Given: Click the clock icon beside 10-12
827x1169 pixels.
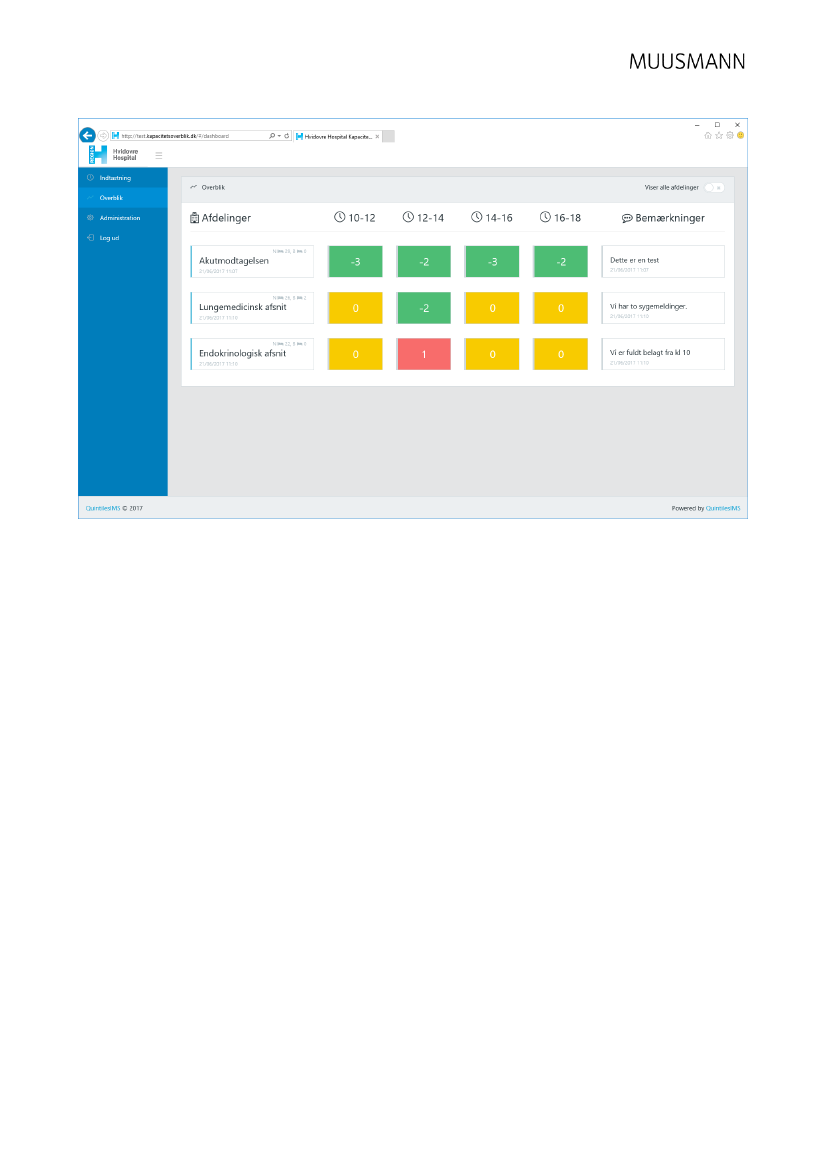Looking at the screenshot, I should [x=339, y=217].
